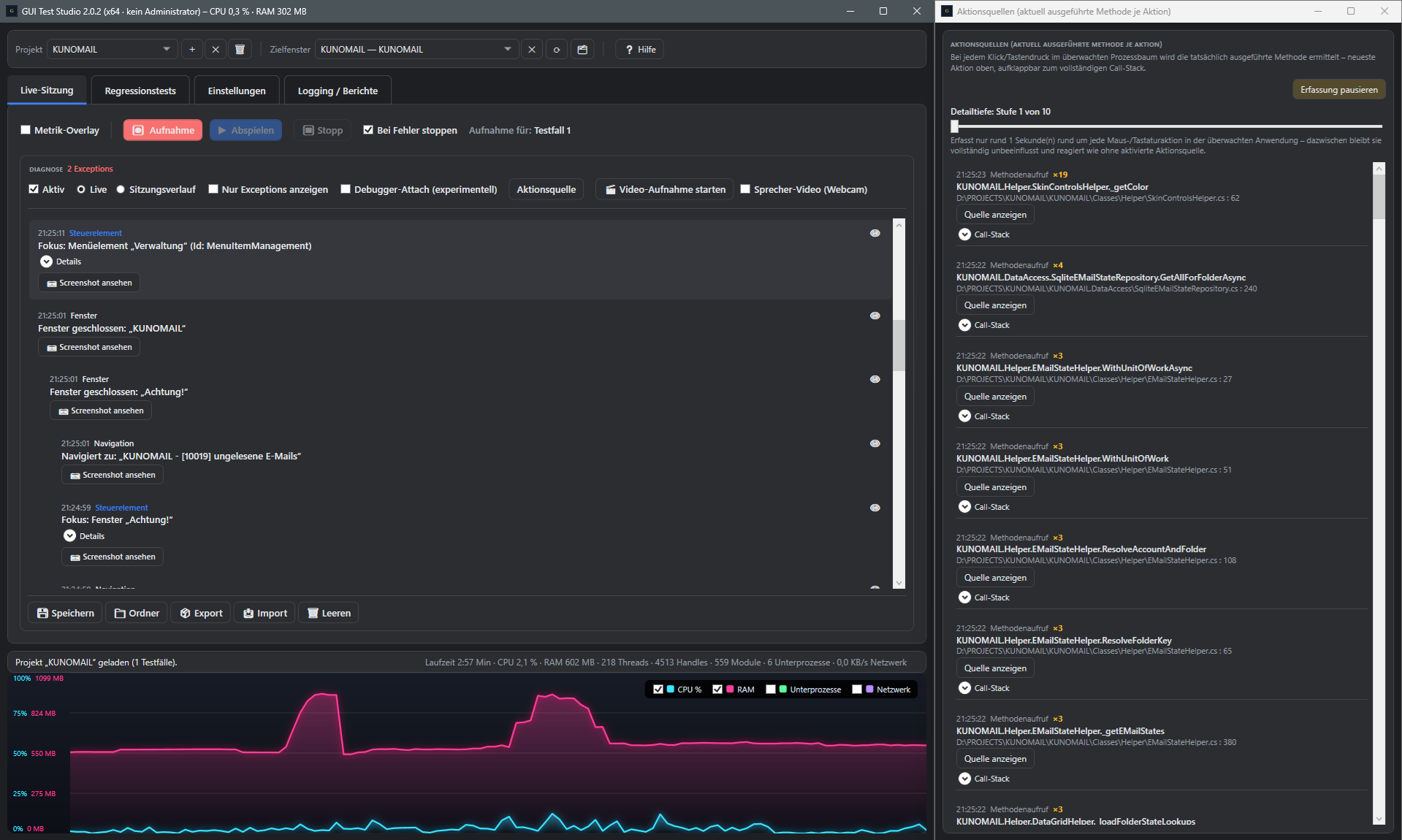Screen dimensions: 1402x840
Task: Toggle RAM series in chart legend
Action: click(717, 690)
